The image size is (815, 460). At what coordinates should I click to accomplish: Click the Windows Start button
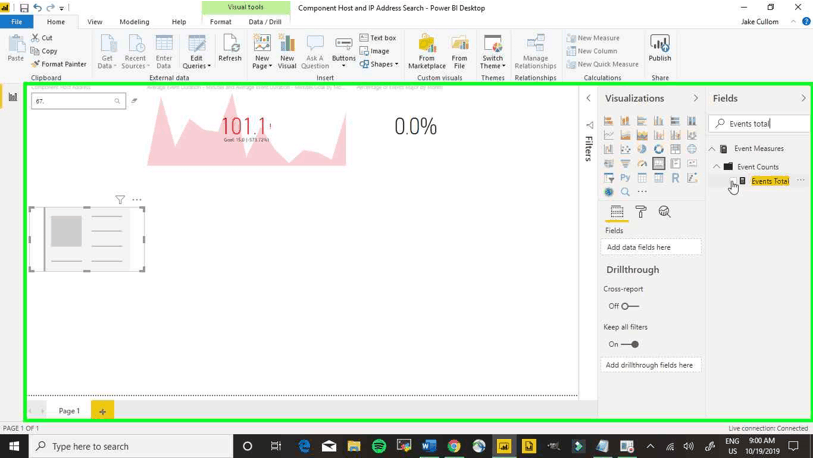[x=14, y=446]
